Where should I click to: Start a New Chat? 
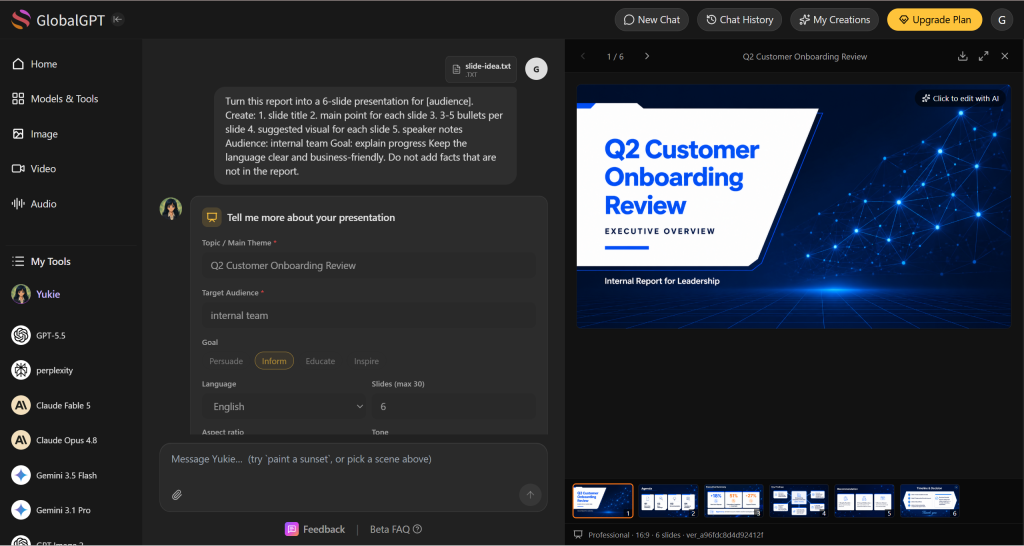652,20
